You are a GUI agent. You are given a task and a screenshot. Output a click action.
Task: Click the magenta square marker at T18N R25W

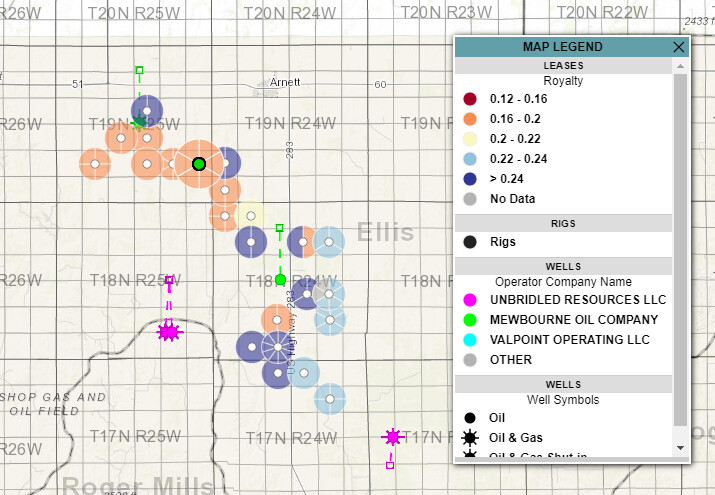169,279
